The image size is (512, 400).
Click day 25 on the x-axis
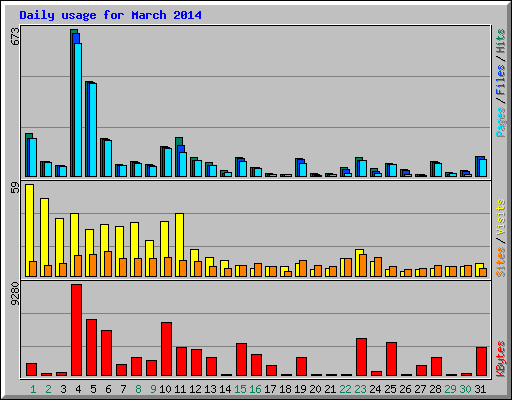(390, 389)
